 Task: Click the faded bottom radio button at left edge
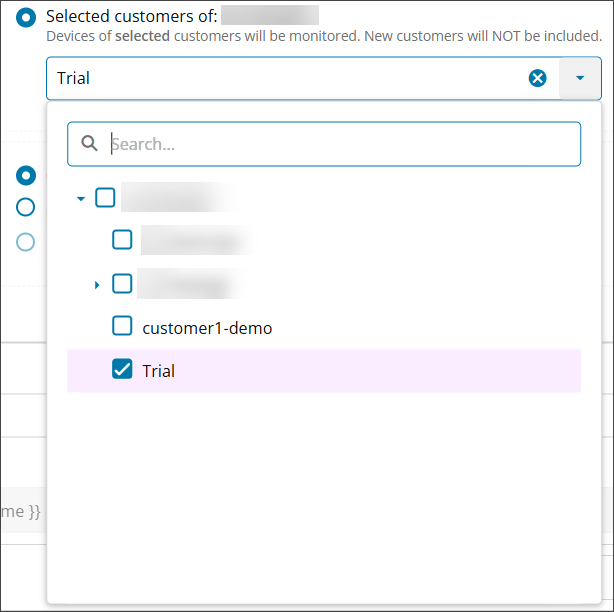26,241
